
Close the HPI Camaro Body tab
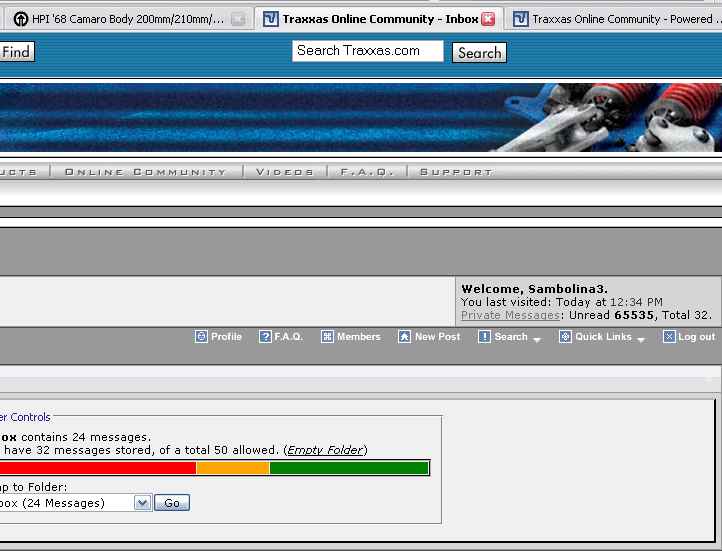pos(238,19)
